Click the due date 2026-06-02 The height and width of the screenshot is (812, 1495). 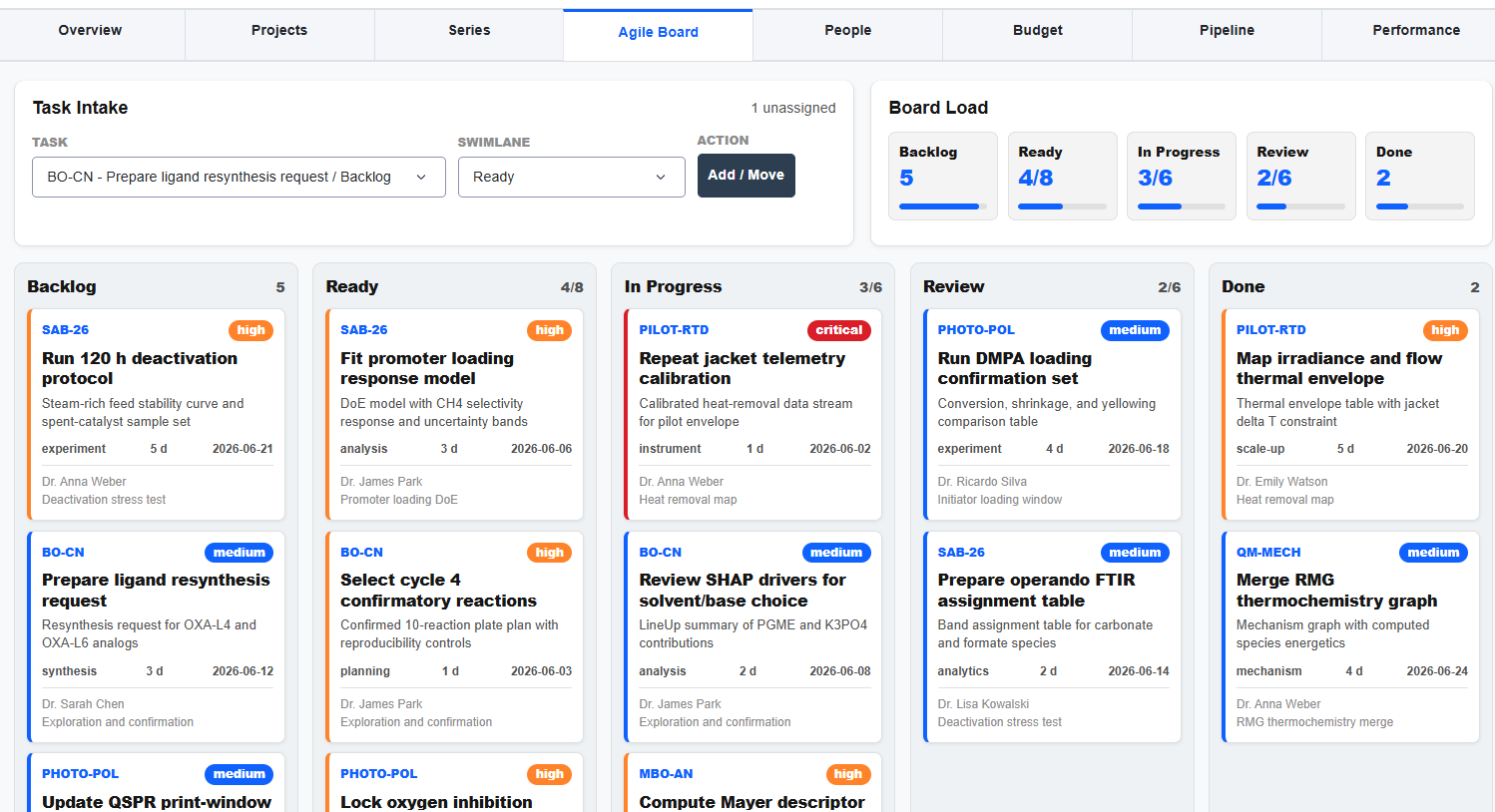[840, 449]
